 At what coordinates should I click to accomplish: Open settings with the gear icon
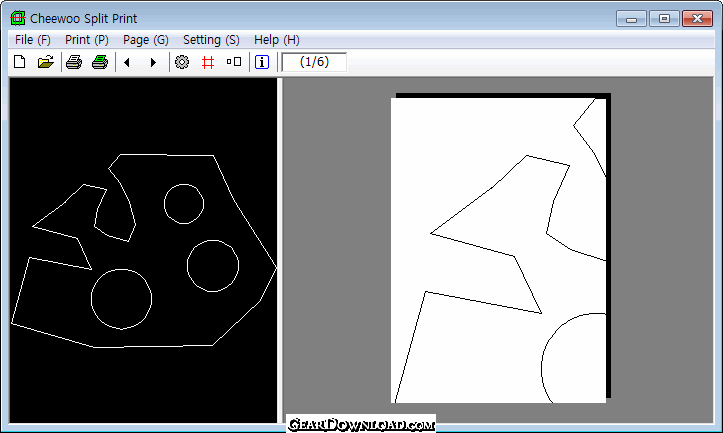(182, 62)
